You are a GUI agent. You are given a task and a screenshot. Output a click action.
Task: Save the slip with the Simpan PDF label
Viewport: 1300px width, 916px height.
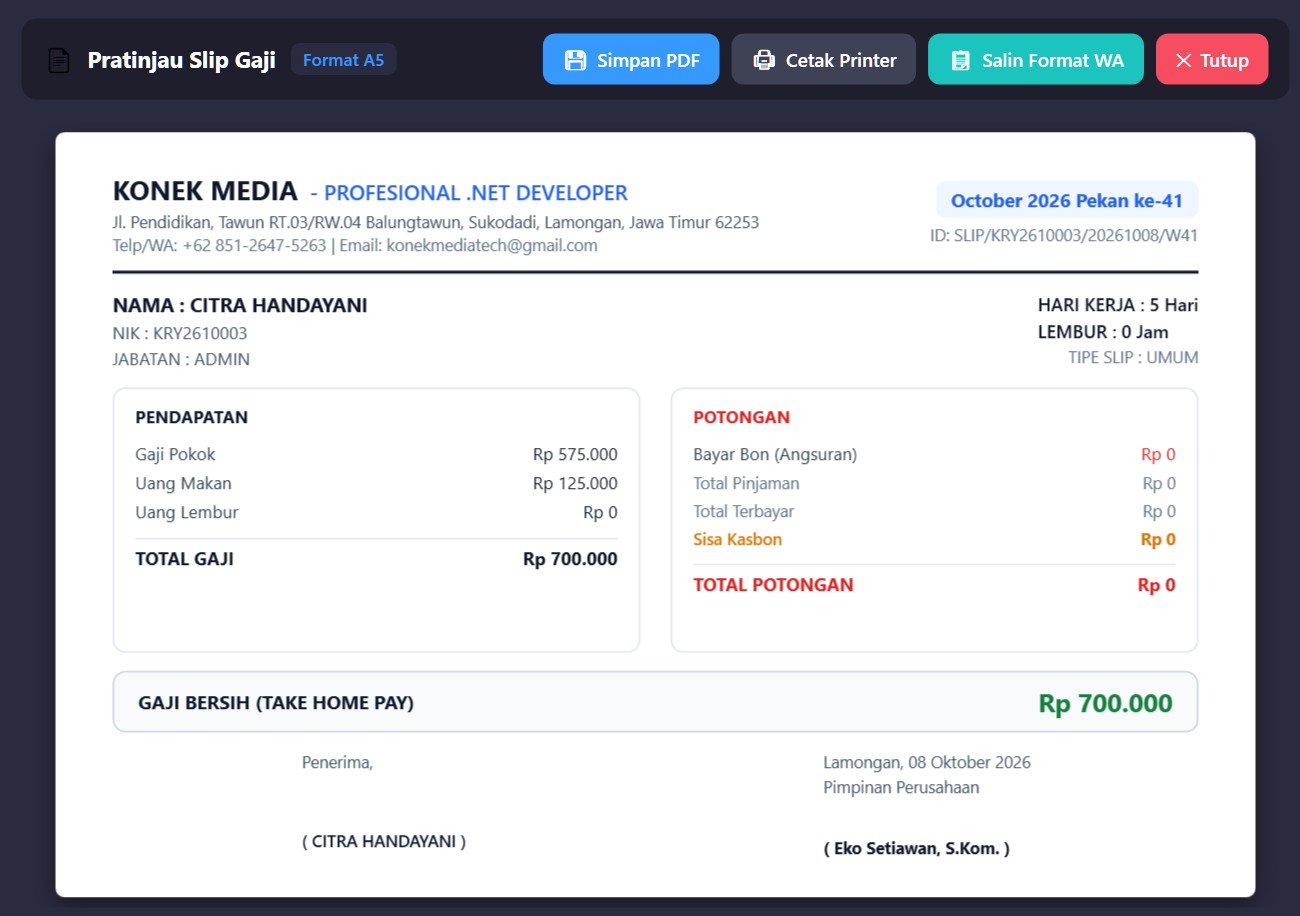pos(646,60)
